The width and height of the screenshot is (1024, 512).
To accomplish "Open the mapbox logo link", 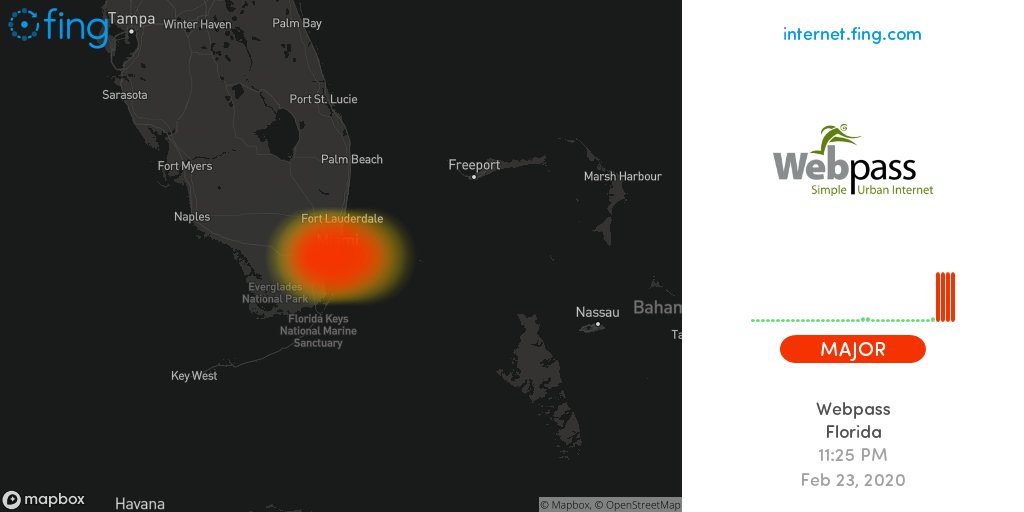I will [44, 500].
